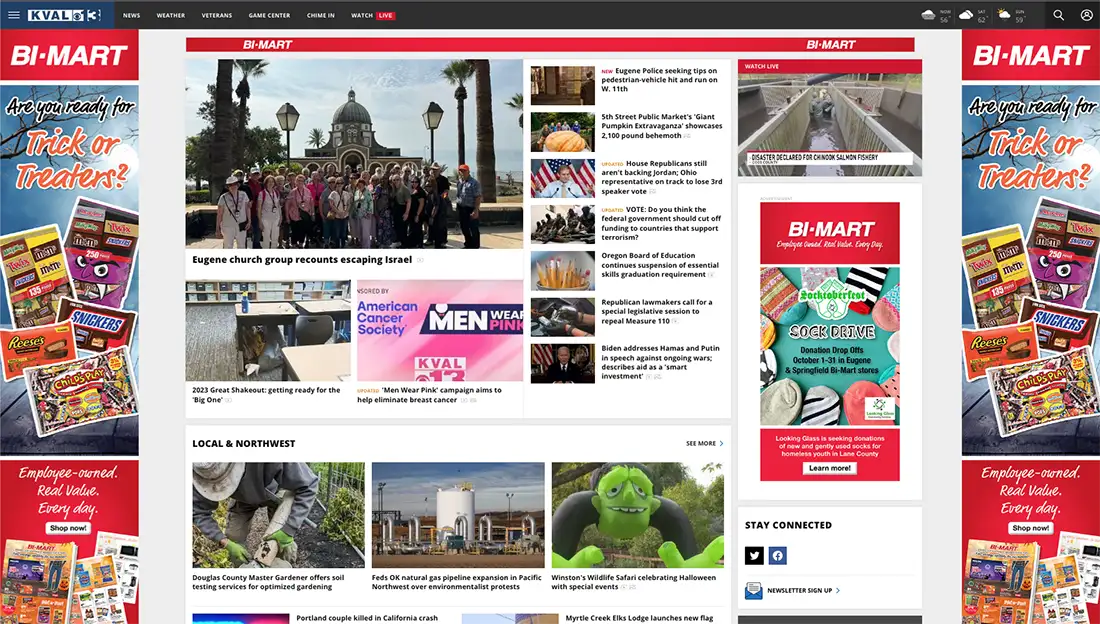Open the Weather menu
This screenshot has height=624, width=1100.
(170, 15)
